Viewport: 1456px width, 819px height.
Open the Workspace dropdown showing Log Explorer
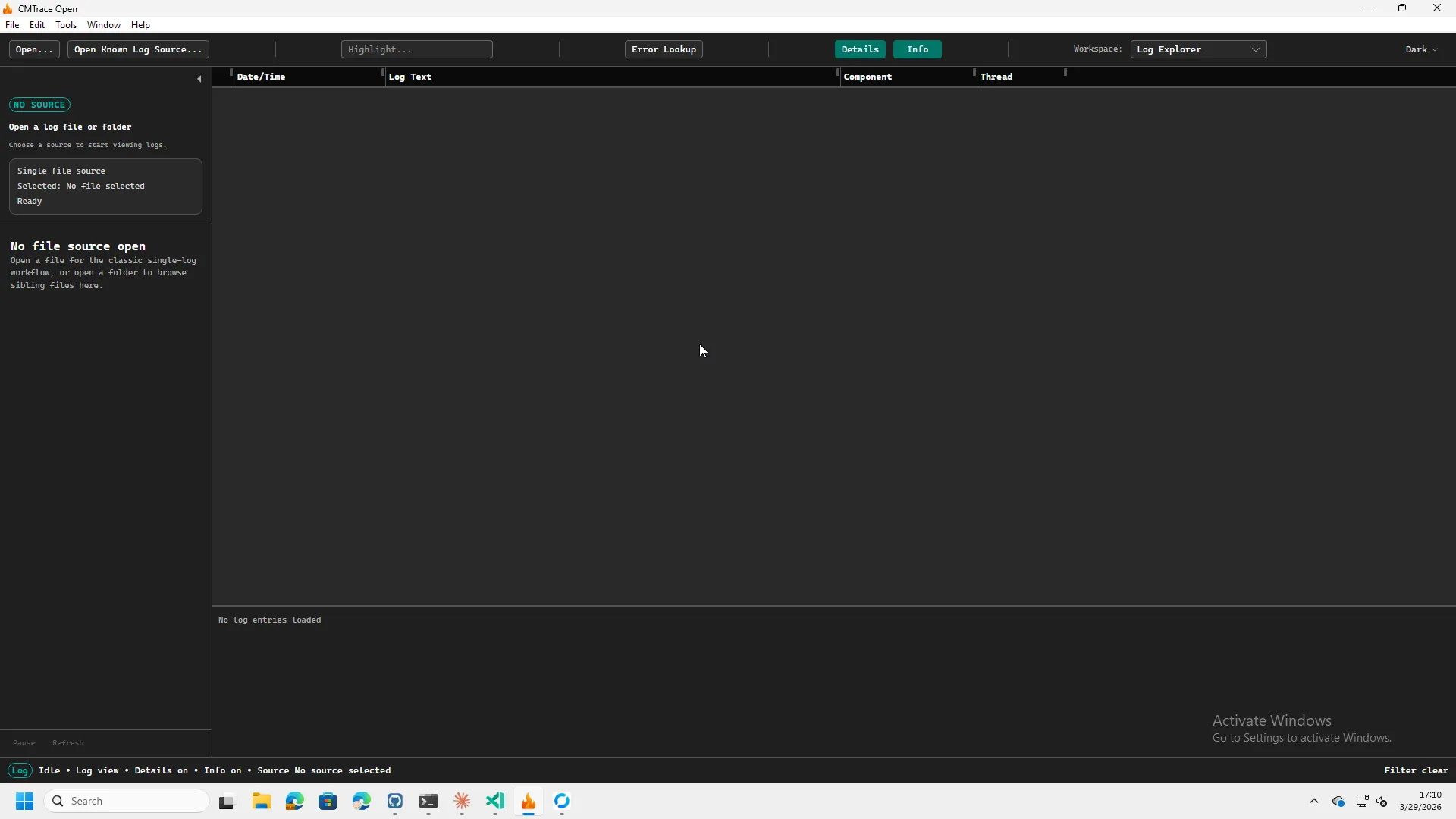[1199, 49]
